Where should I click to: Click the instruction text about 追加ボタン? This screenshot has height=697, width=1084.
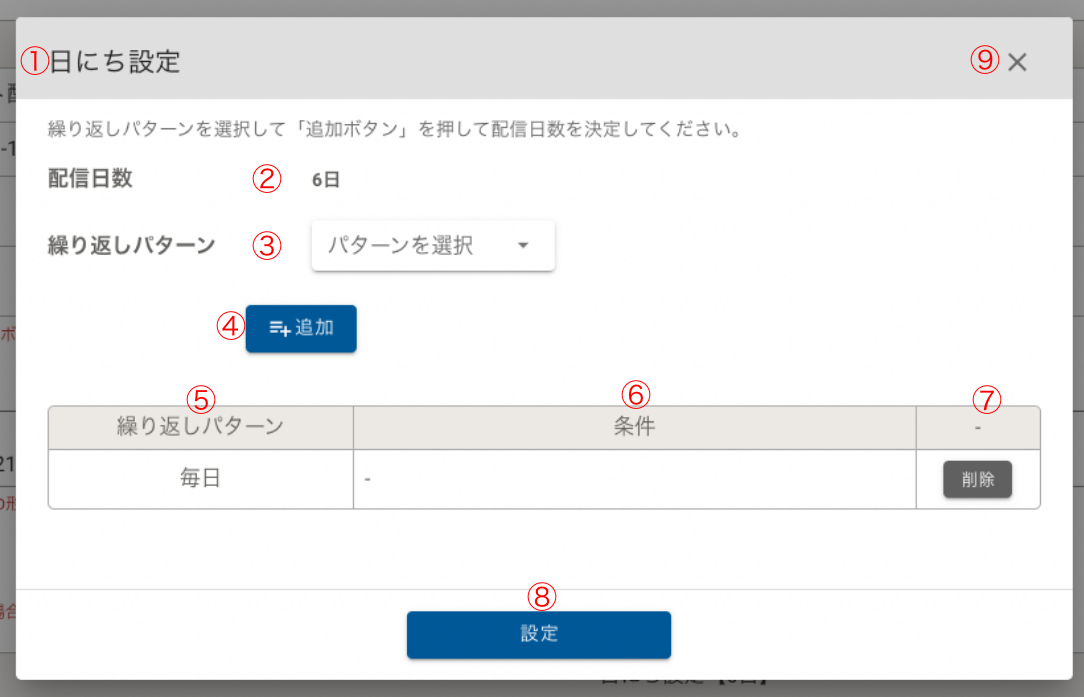[x=394, y=130]
